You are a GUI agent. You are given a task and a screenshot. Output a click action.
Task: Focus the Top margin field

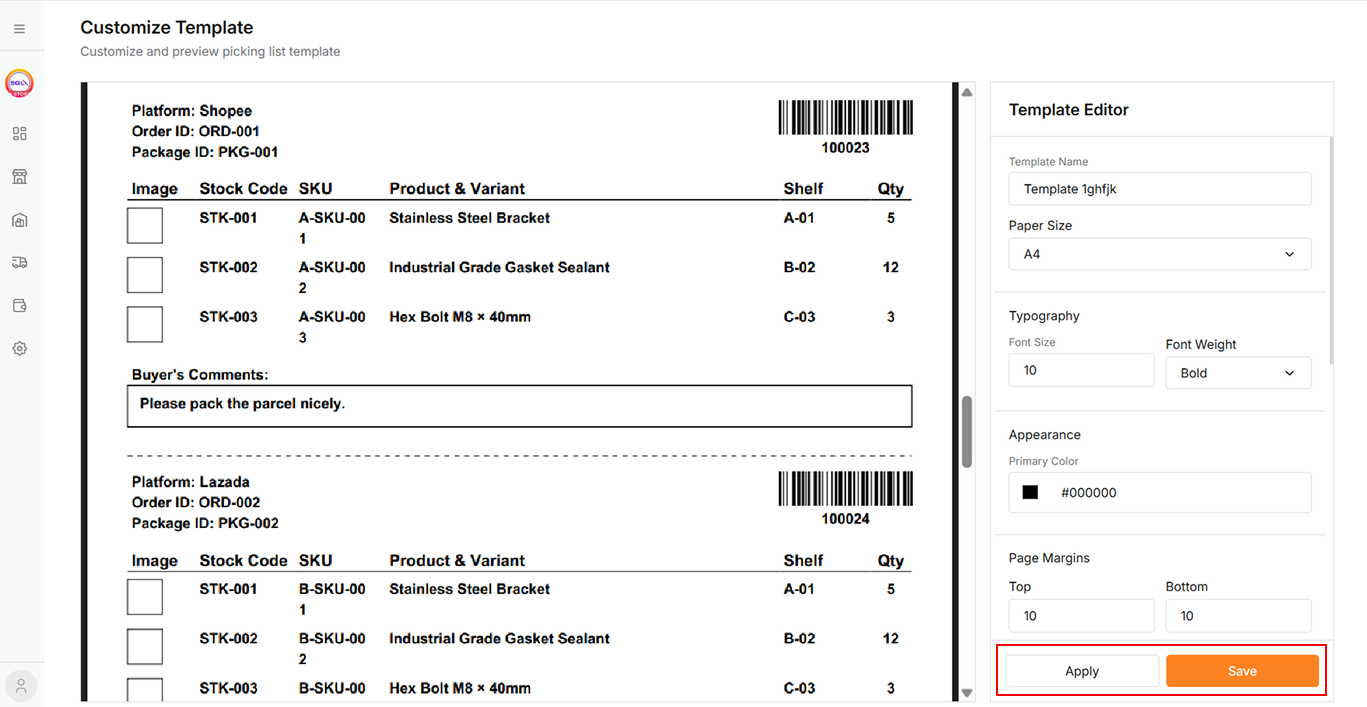pyautogui.click(x=1082, y=616)
